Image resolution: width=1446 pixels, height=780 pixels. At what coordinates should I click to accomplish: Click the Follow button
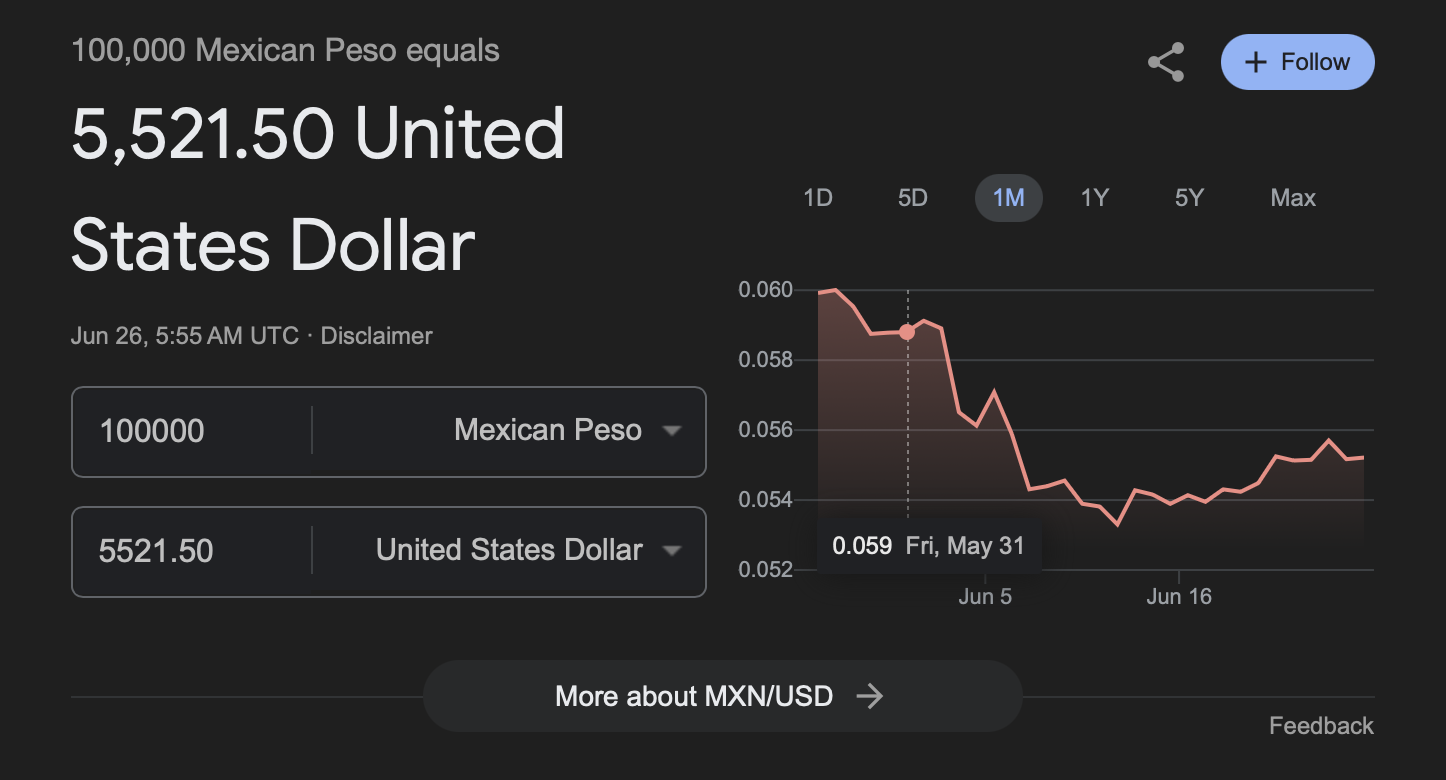[x=1297, y=62]
